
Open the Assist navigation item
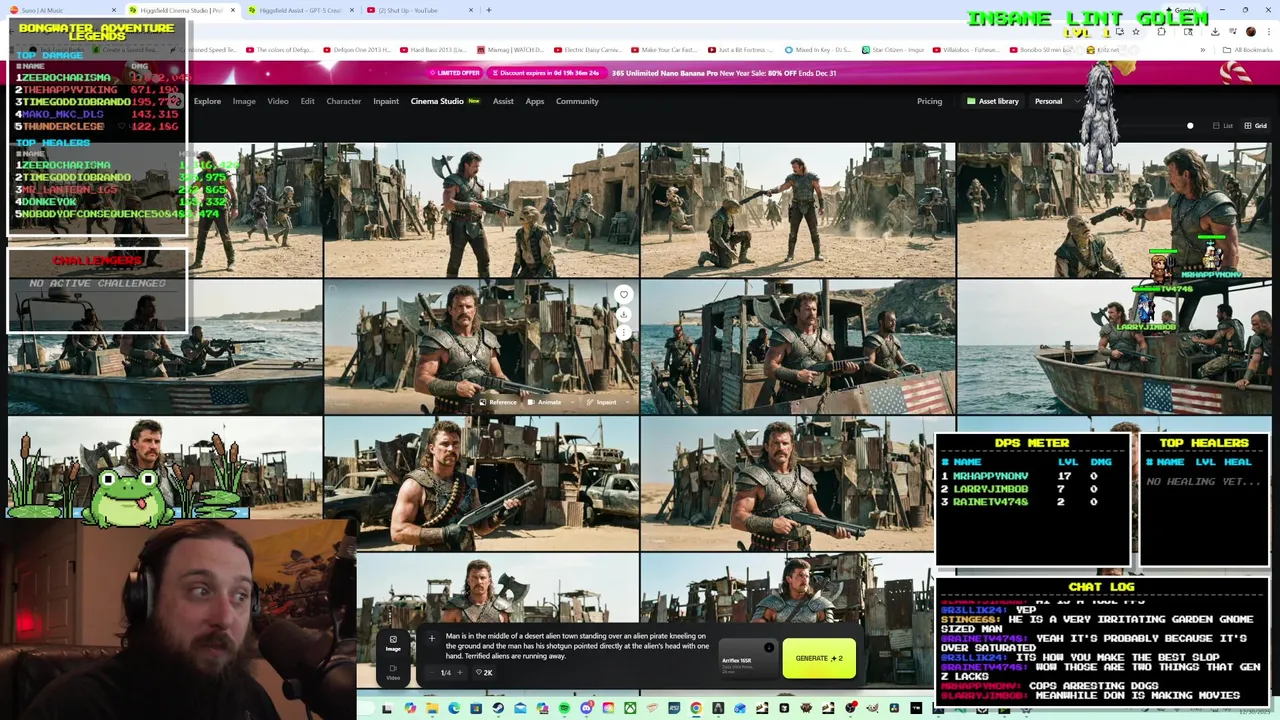[x=503, y=101]
